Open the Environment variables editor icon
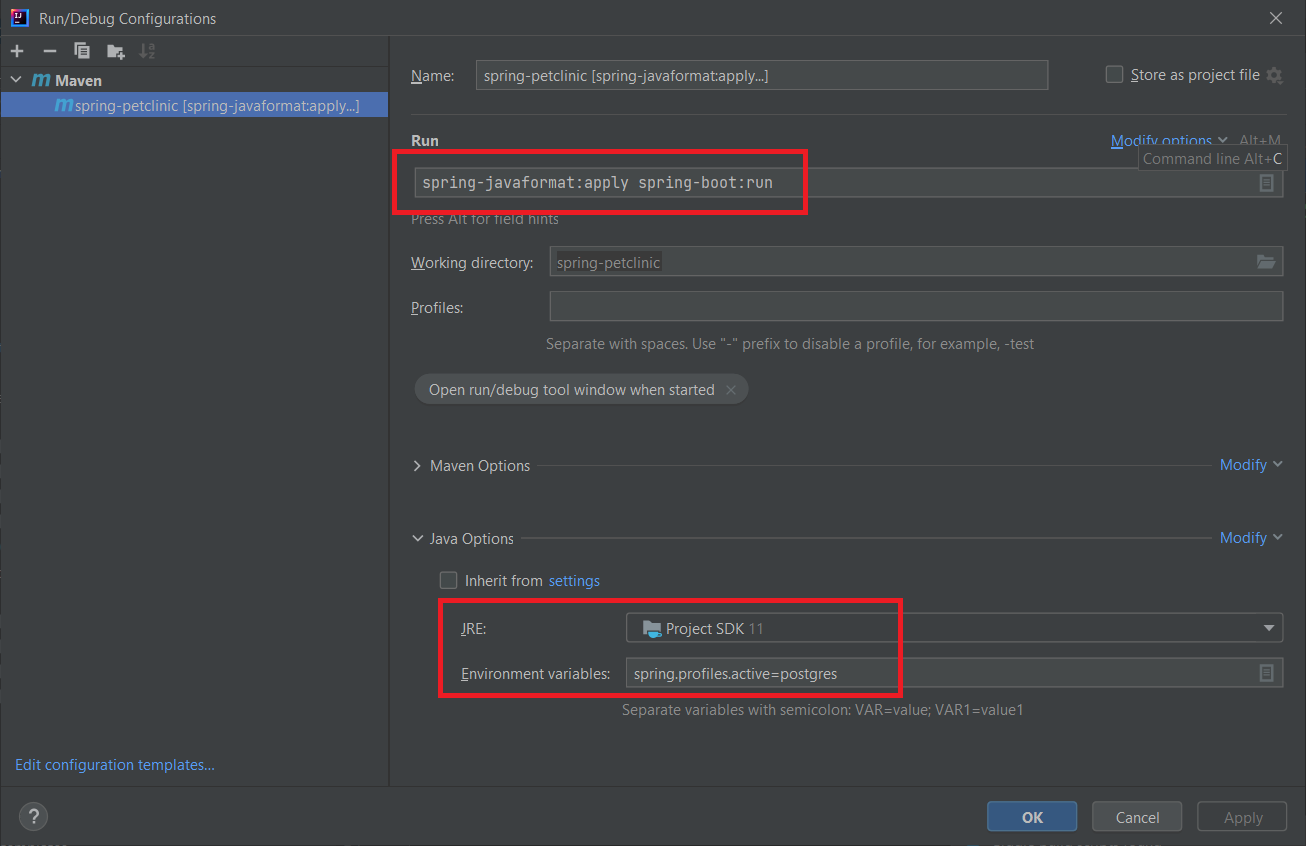The image size is (1306, 846). pyautogui.click(x=1266, y=673)
